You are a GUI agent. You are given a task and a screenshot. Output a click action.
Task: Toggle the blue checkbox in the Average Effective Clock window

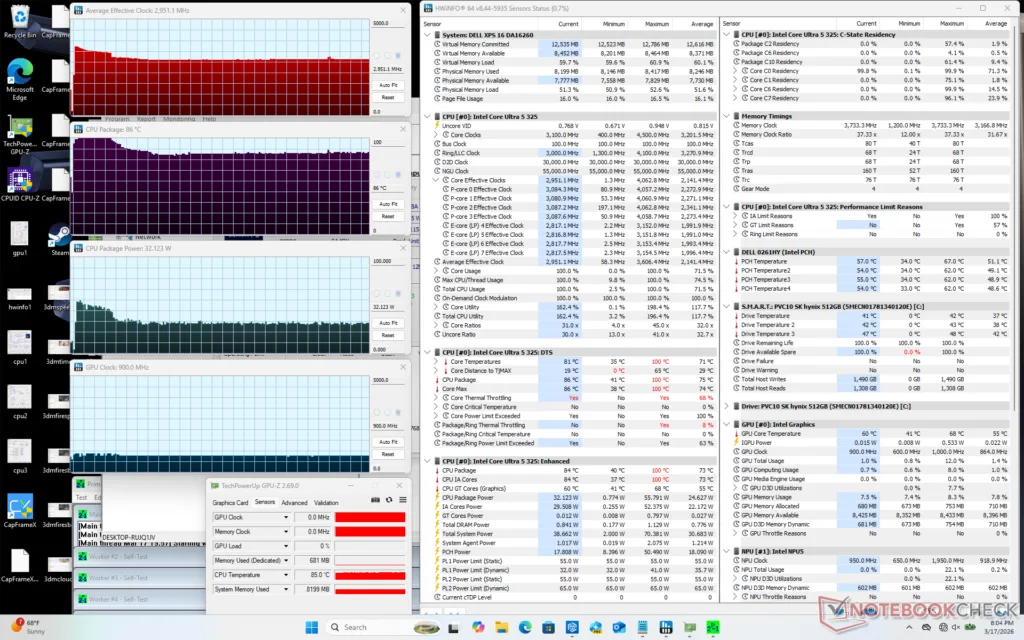[397, 56]
